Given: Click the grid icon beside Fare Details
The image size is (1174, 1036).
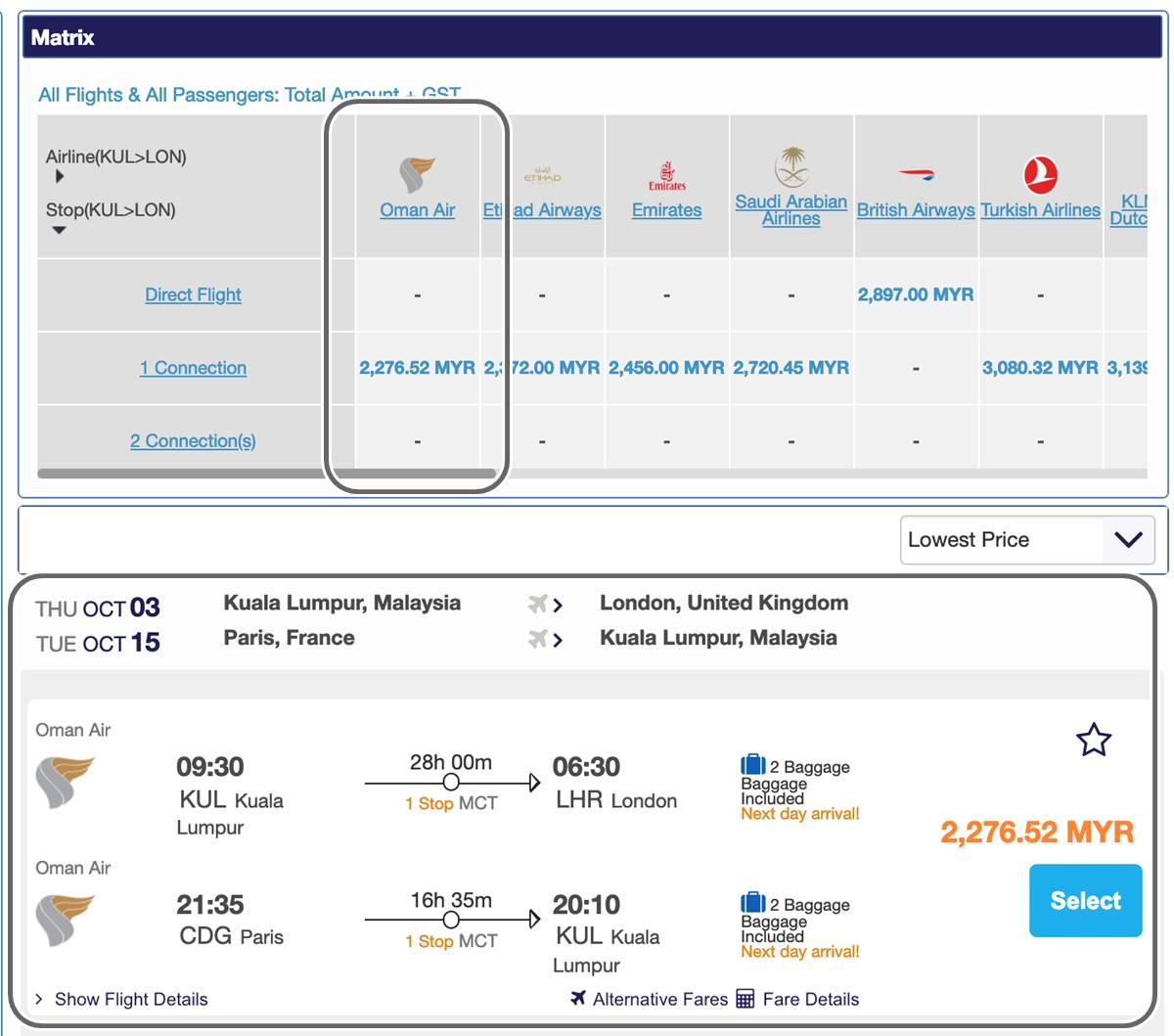Looking at the screenshot, I should tap(745, 999).
